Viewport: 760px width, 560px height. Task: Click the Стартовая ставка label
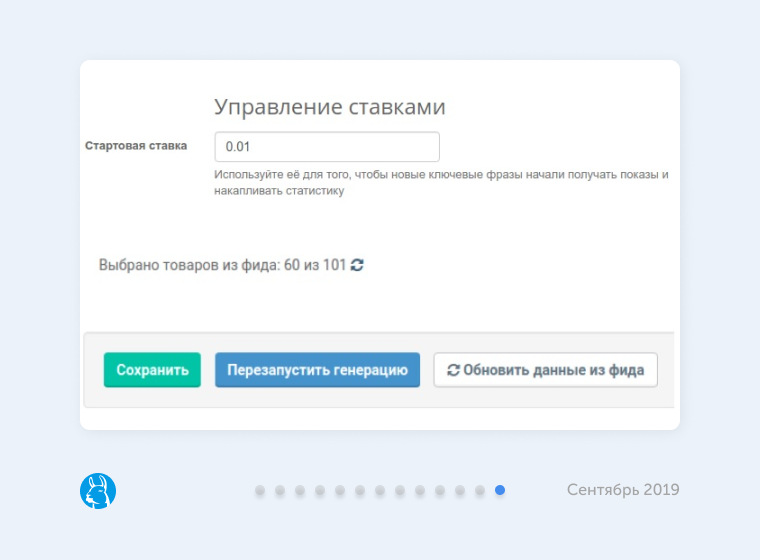136,145
